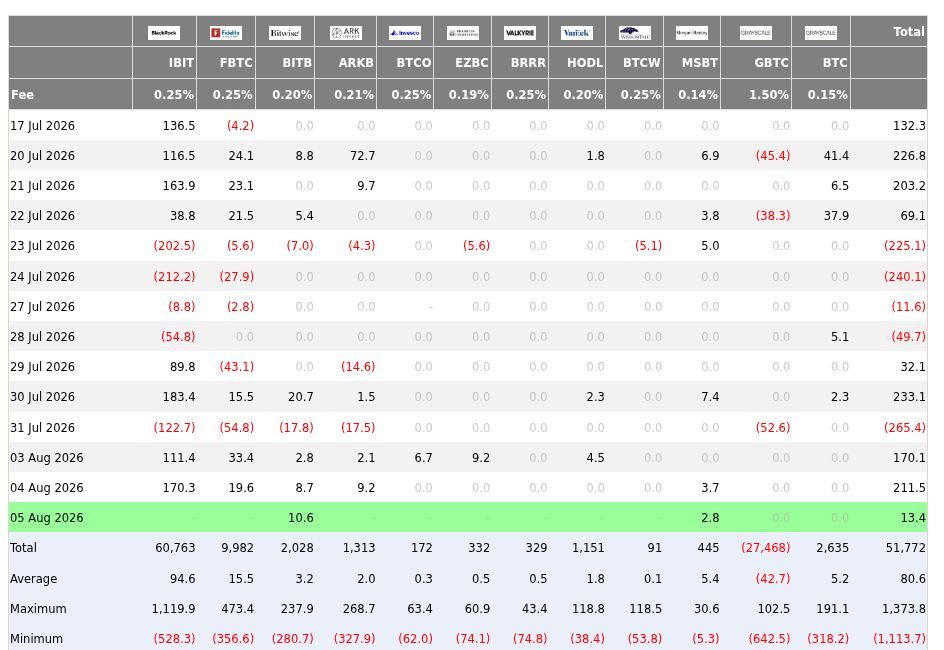Click the Invesco logo

pyautogui.click(x=405, y=33)
